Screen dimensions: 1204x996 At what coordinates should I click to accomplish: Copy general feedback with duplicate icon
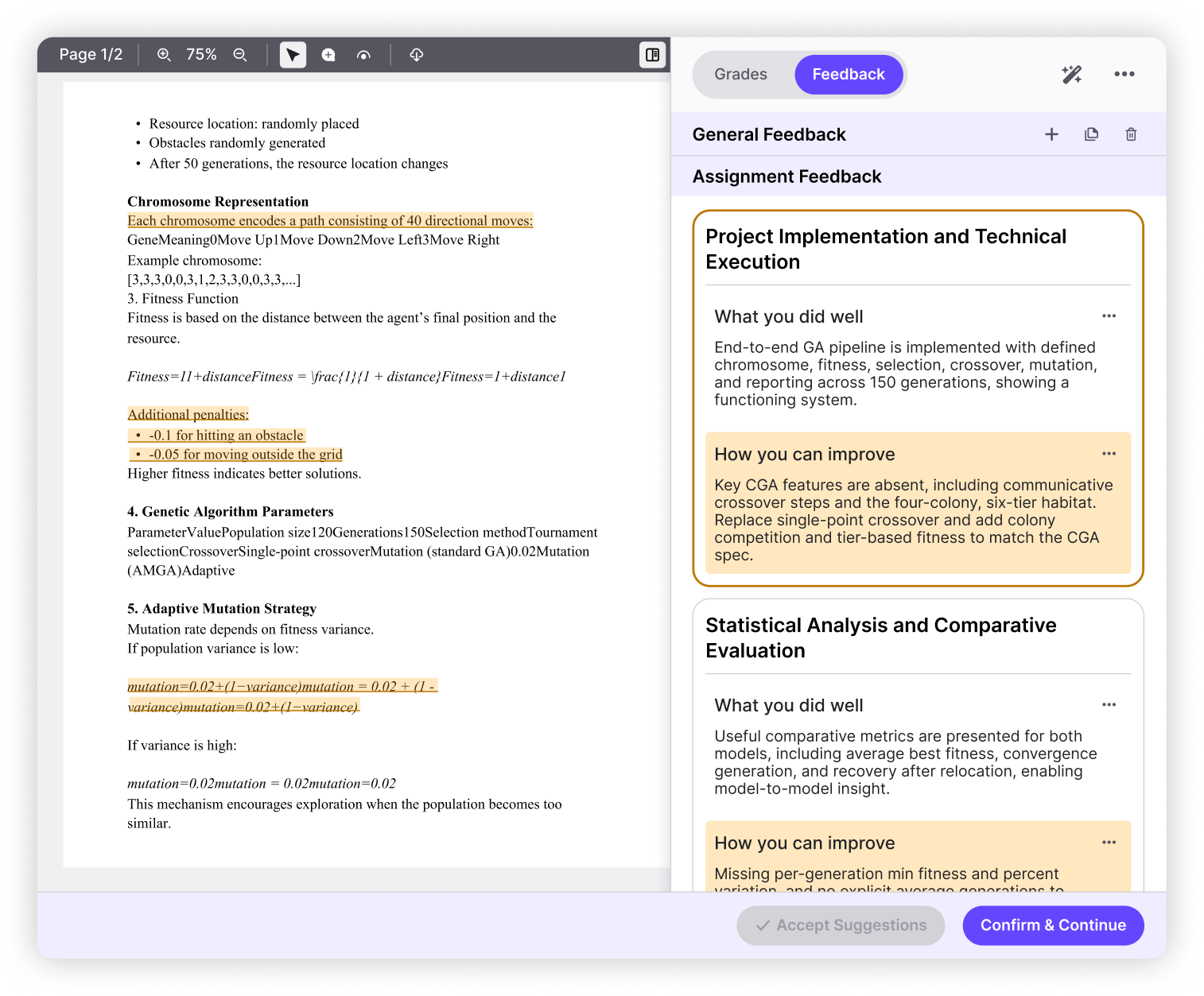[x=1091, y=134]
